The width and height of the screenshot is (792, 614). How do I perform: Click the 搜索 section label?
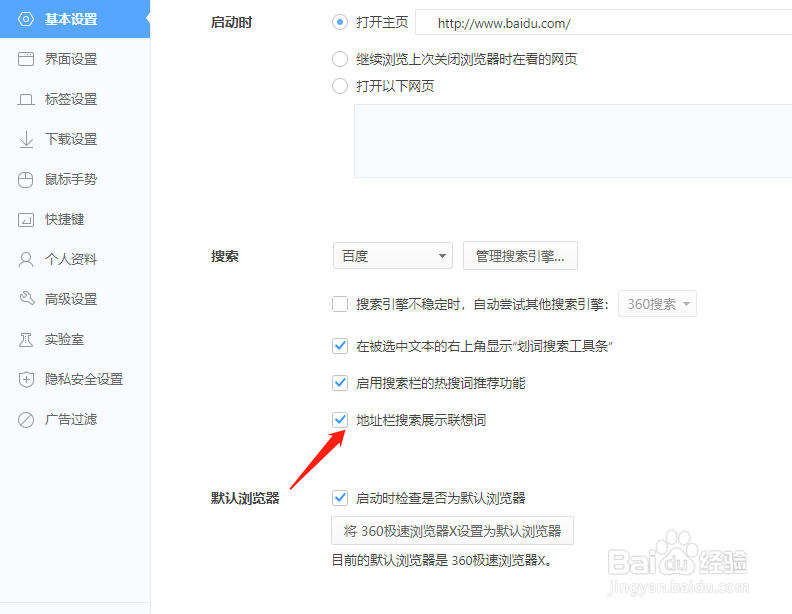tap(225, 257)
